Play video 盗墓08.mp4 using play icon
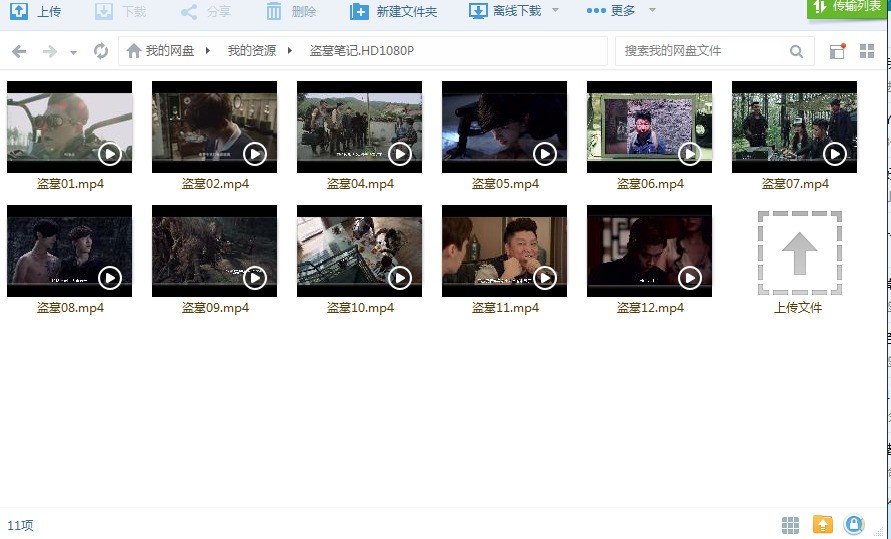 point(110,278)
